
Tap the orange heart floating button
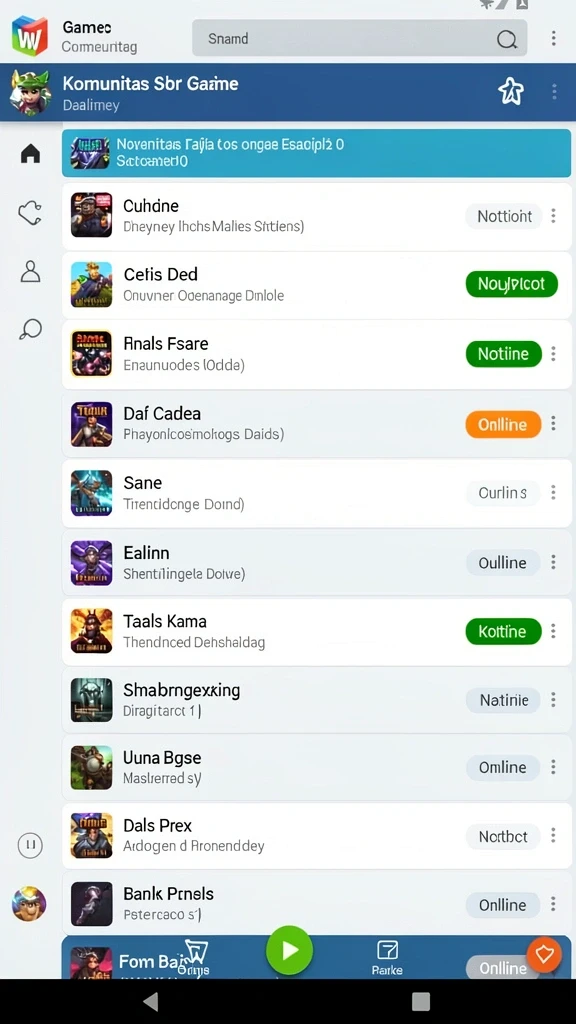544,955
